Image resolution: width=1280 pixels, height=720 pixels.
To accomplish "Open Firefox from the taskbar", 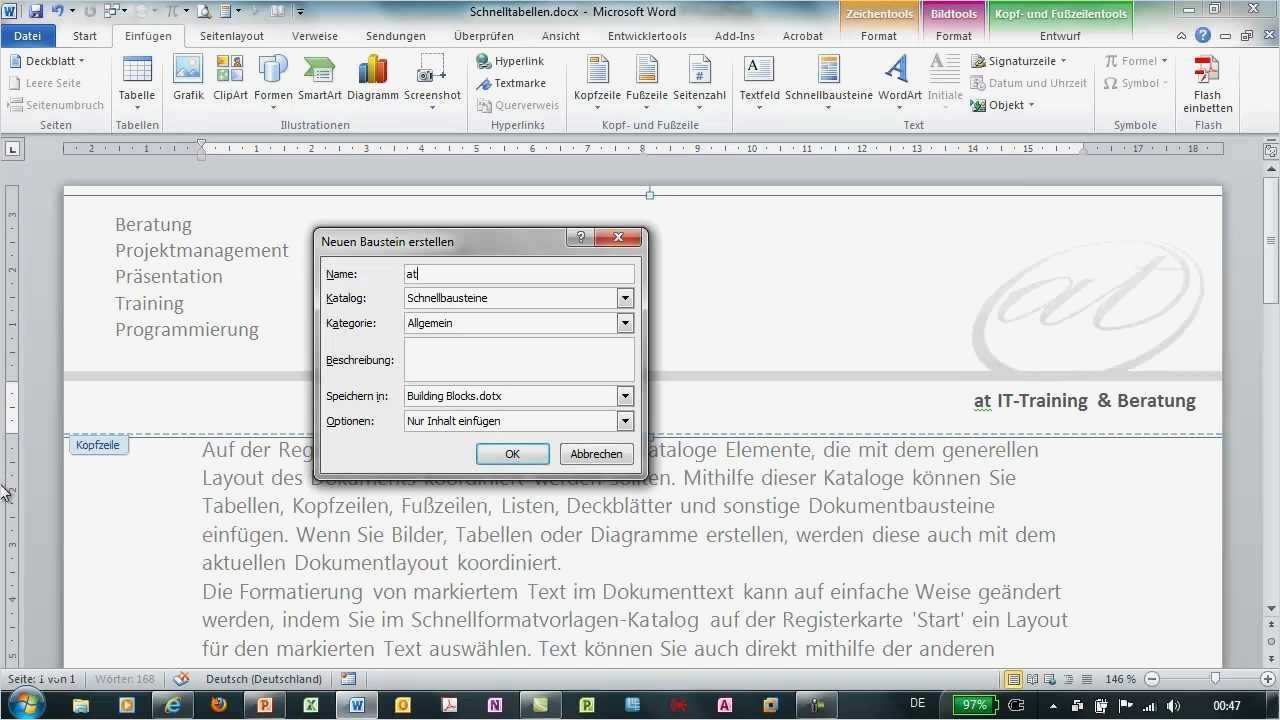I will coord(218,704).
